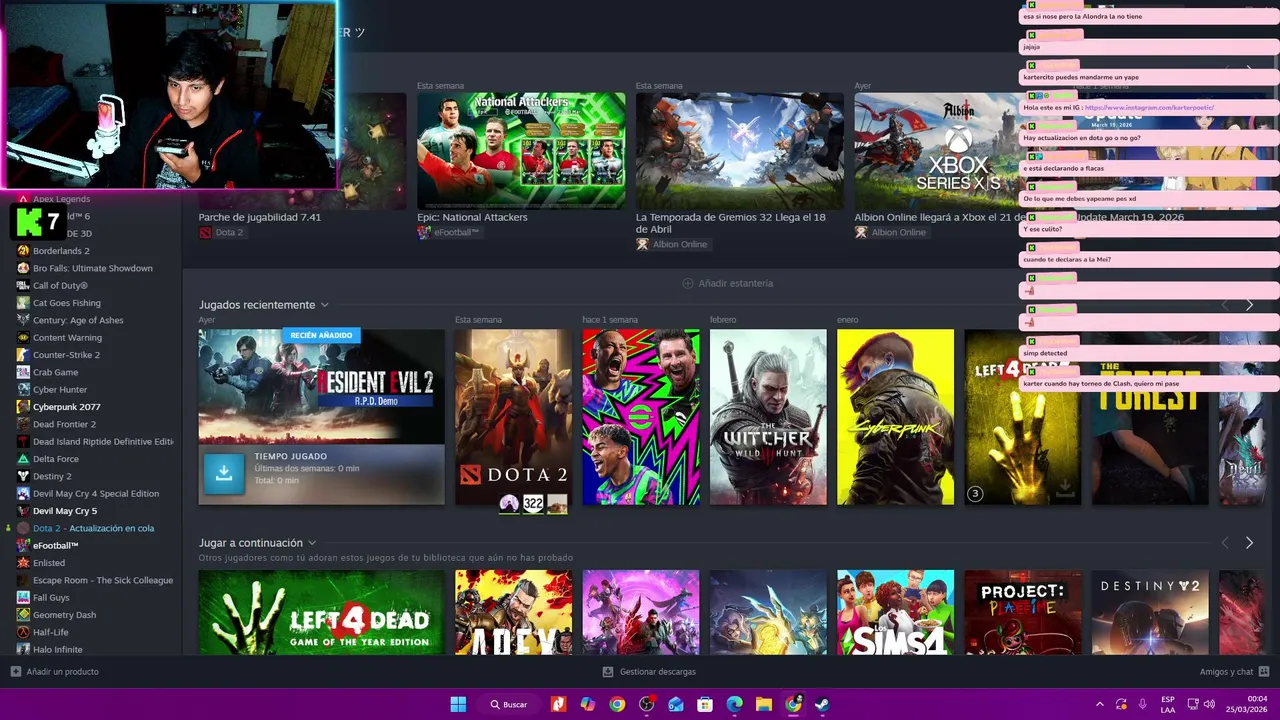Click the Content Warning game icon
Screen dimensions: 1280x720
(x=23, y=337)
